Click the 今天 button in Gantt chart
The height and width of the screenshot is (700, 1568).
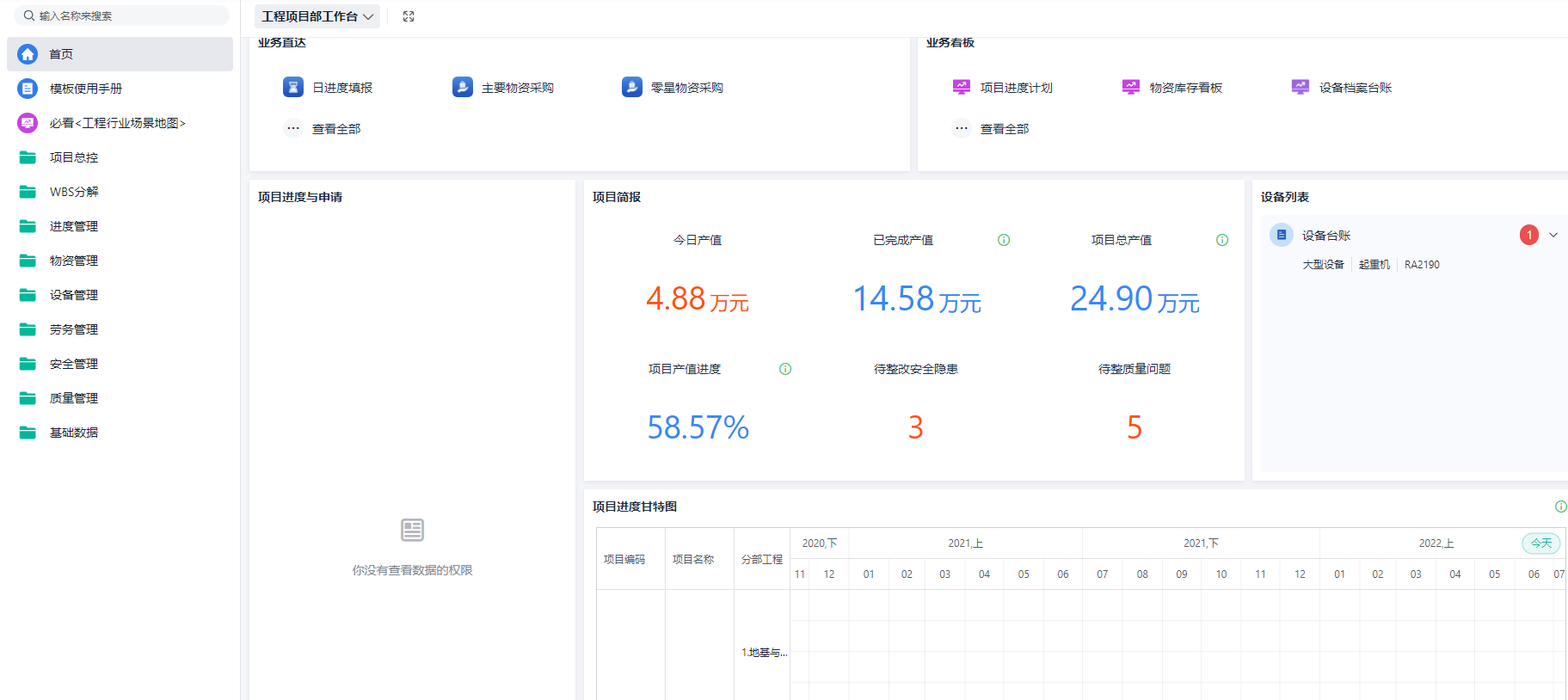pos(1541,543)
